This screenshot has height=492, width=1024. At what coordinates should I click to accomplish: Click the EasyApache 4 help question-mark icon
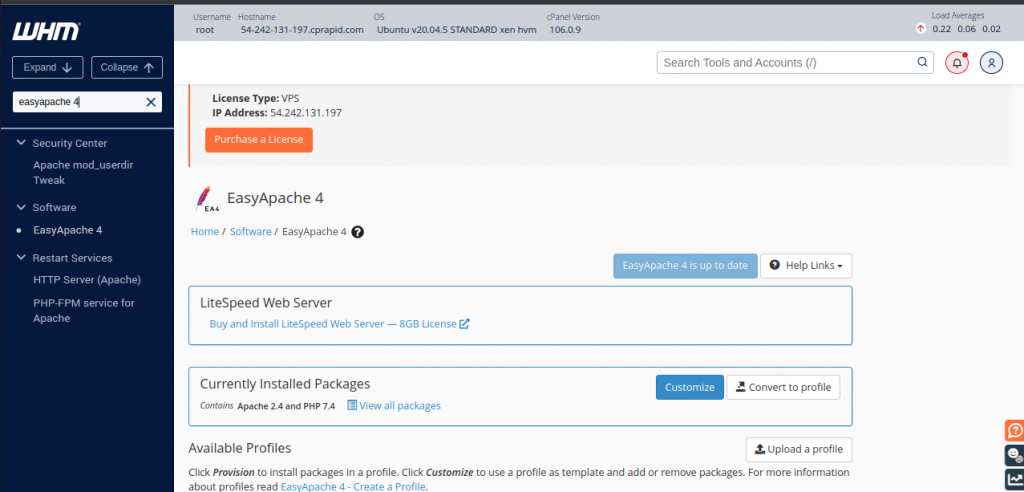click(x=357, y=231)
